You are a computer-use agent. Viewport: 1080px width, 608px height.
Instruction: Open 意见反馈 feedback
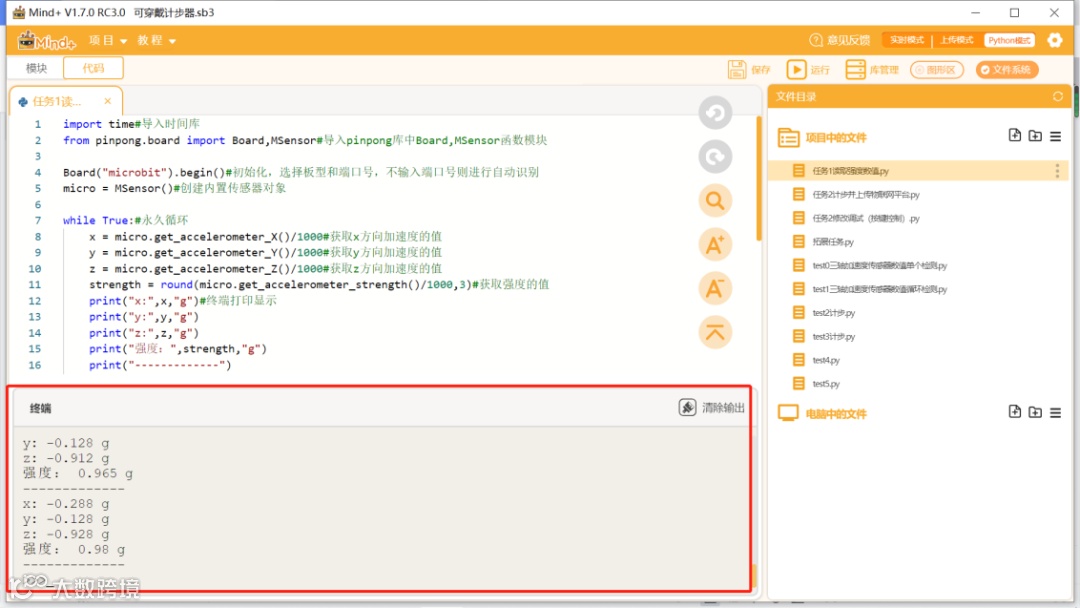(840, 40)
